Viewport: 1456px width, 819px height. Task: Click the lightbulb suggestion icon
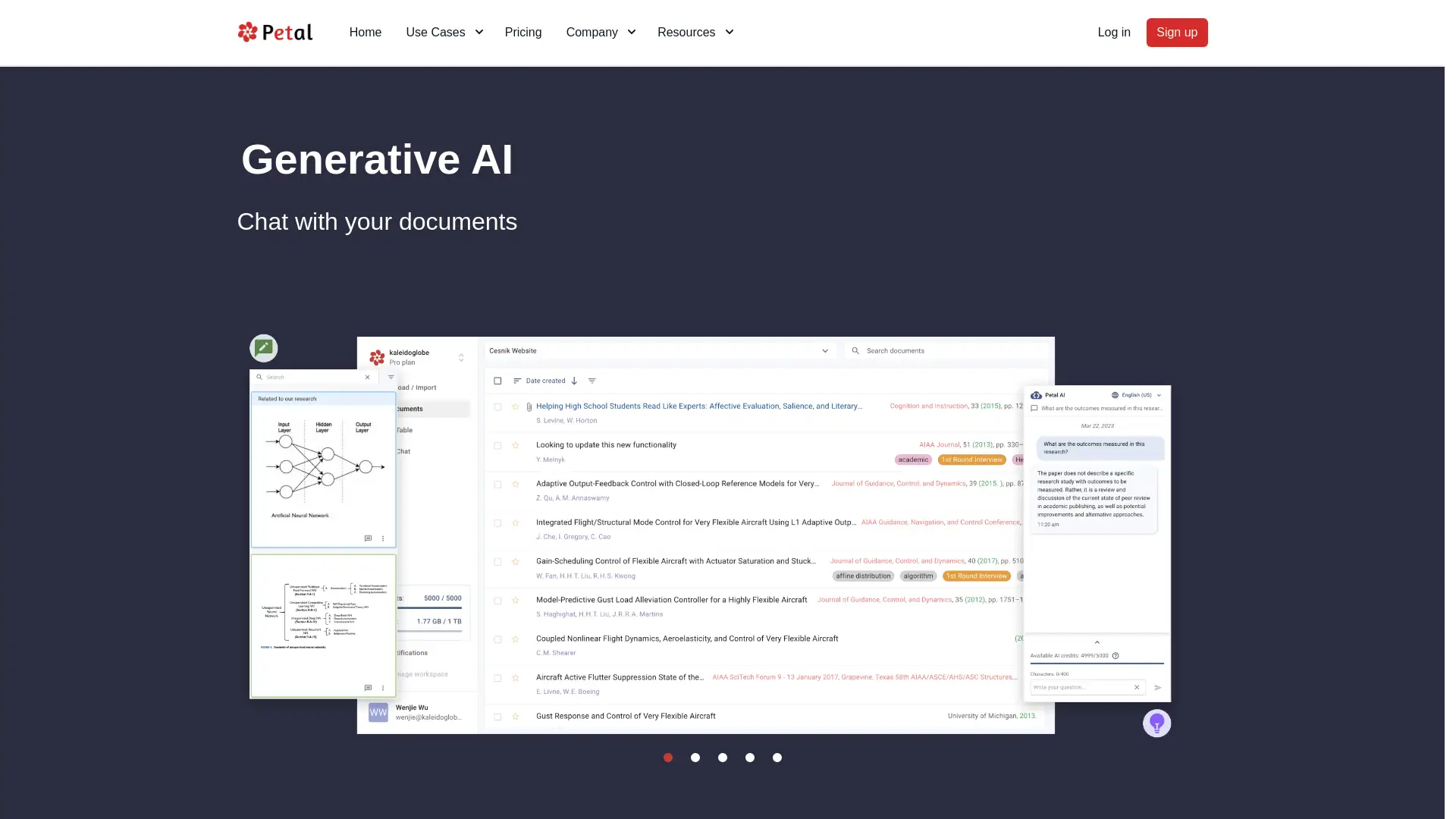[x=1156, y=722]
